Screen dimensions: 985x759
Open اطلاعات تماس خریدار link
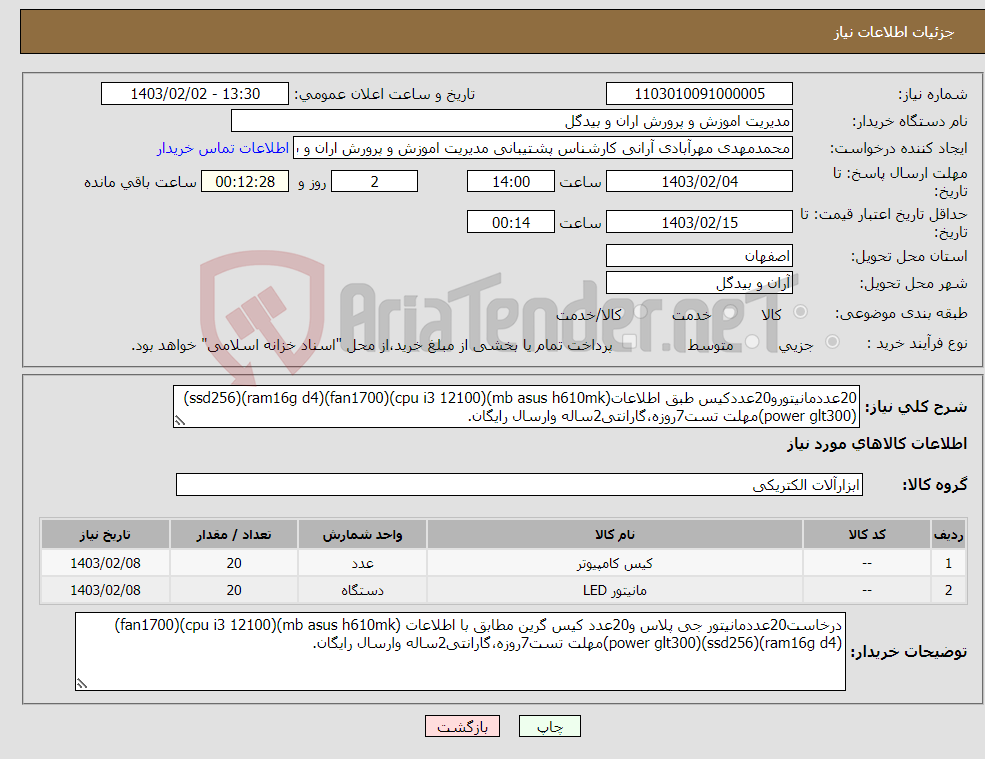tap(222, 148)
